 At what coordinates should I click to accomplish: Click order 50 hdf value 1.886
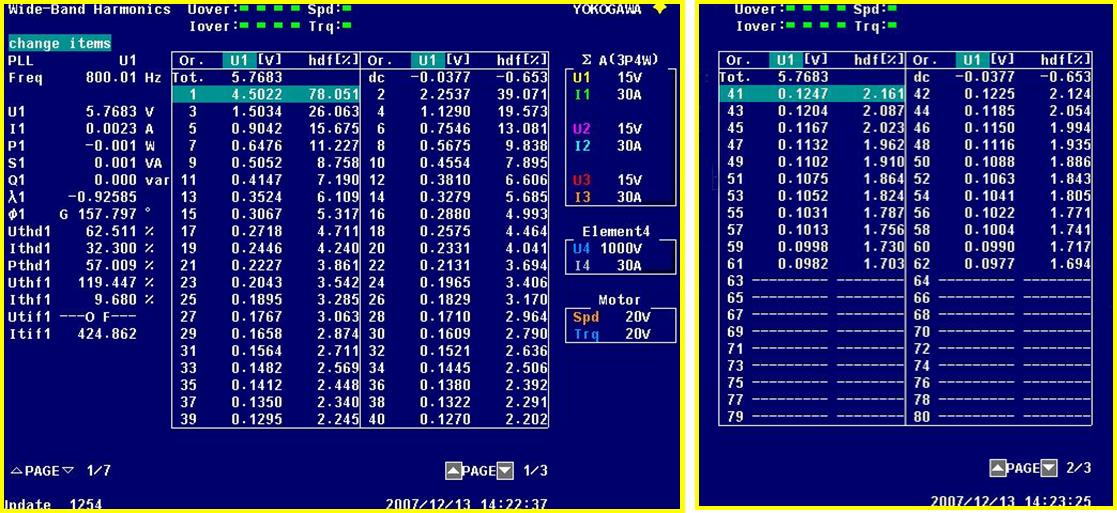coord(1070,162)
